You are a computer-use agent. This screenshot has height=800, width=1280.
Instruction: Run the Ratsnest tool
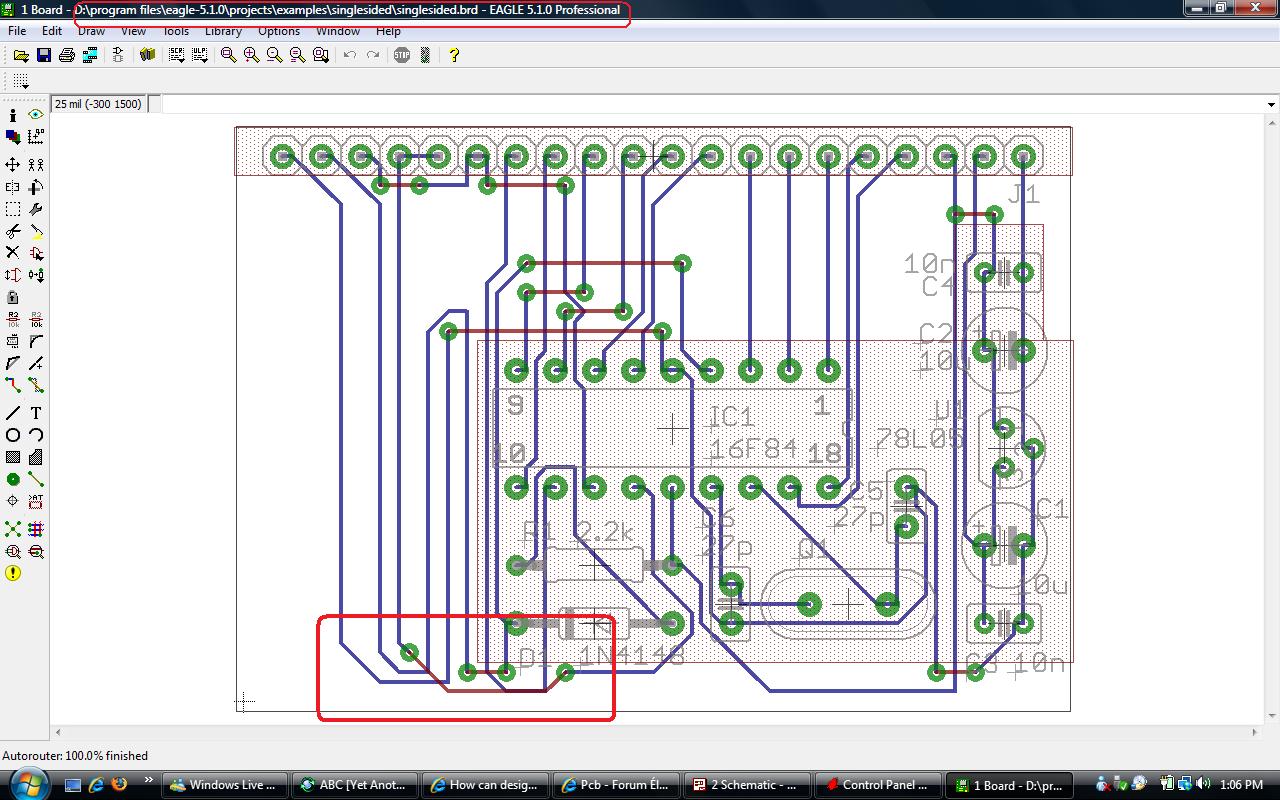tap(13, 529)
